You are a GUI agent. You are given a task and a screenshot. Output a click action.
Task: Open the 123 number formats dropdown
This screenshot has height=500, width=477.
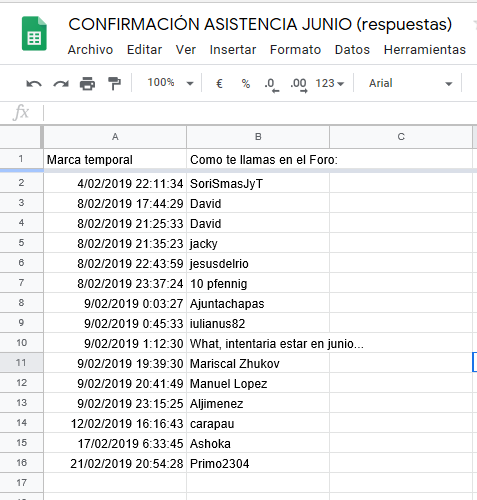(329, 83)
